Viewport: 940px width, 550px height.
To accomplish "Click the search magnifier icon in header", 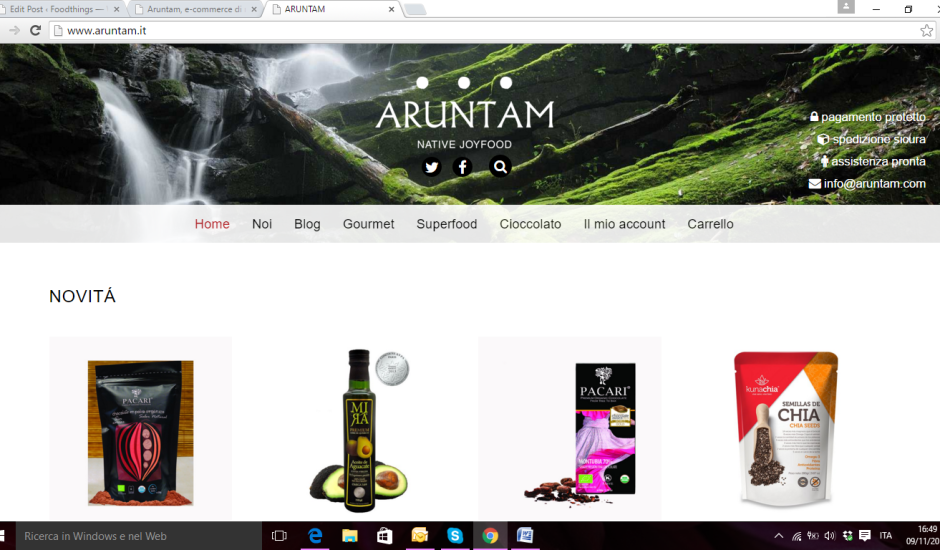I will click(500, 166).
